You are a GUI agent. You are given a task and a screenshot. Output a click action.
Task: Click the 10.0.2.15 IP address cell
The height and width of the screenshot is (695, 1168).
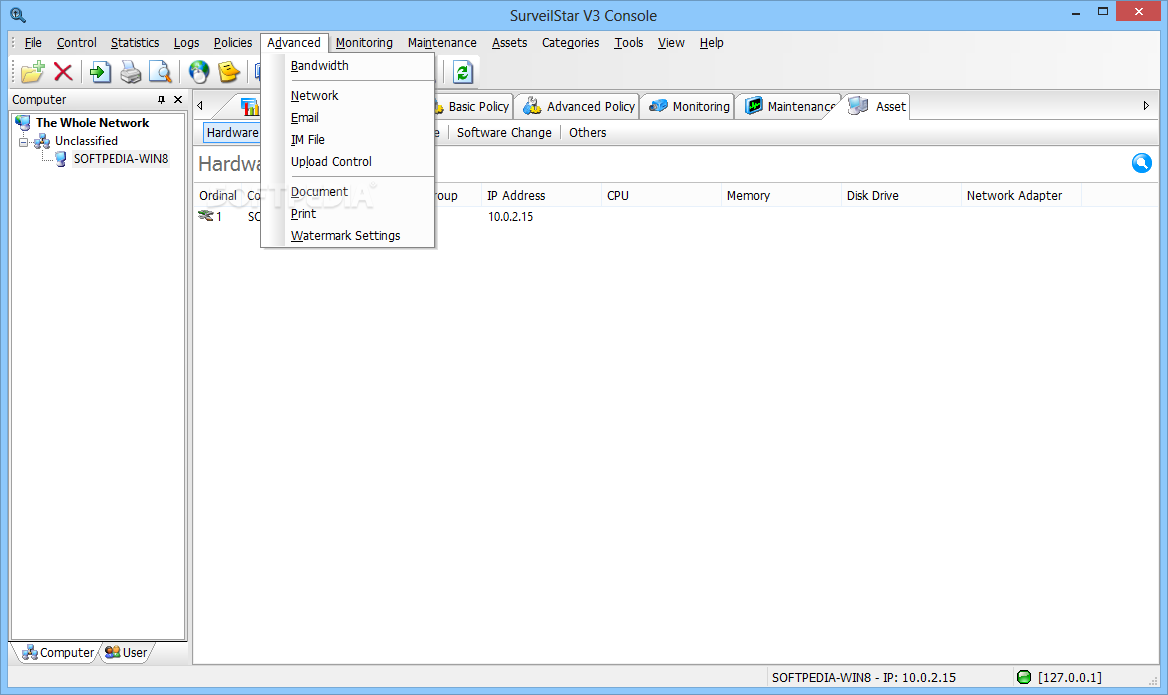[511, 217]
